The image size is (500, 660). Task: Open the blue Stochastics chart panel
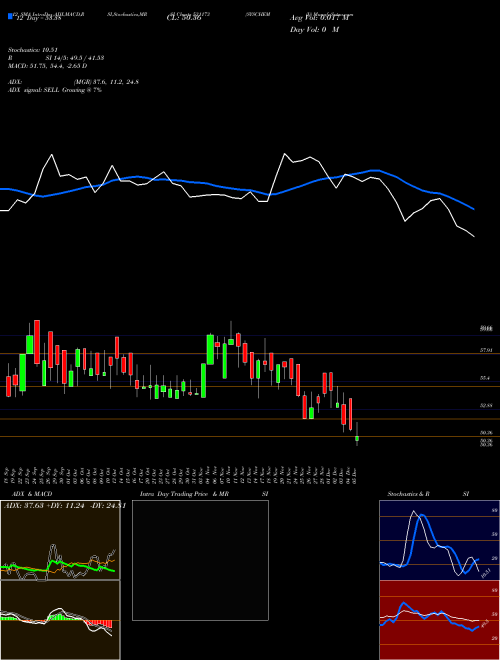[x=439, y=540]
